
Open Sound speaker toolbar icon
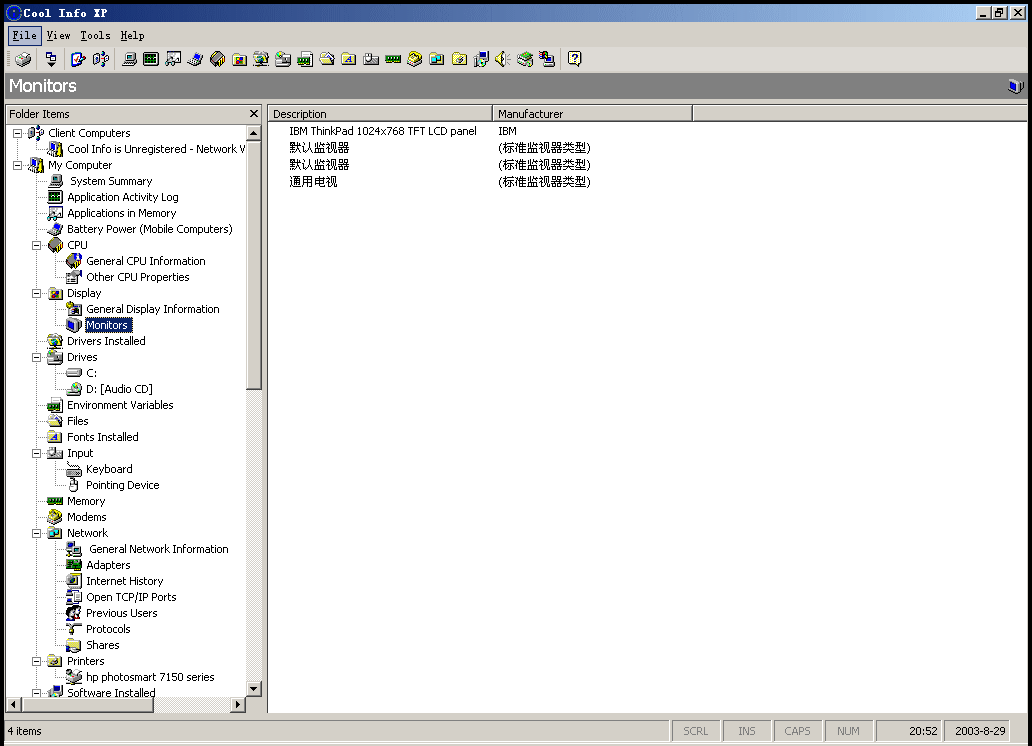point(503,59)
